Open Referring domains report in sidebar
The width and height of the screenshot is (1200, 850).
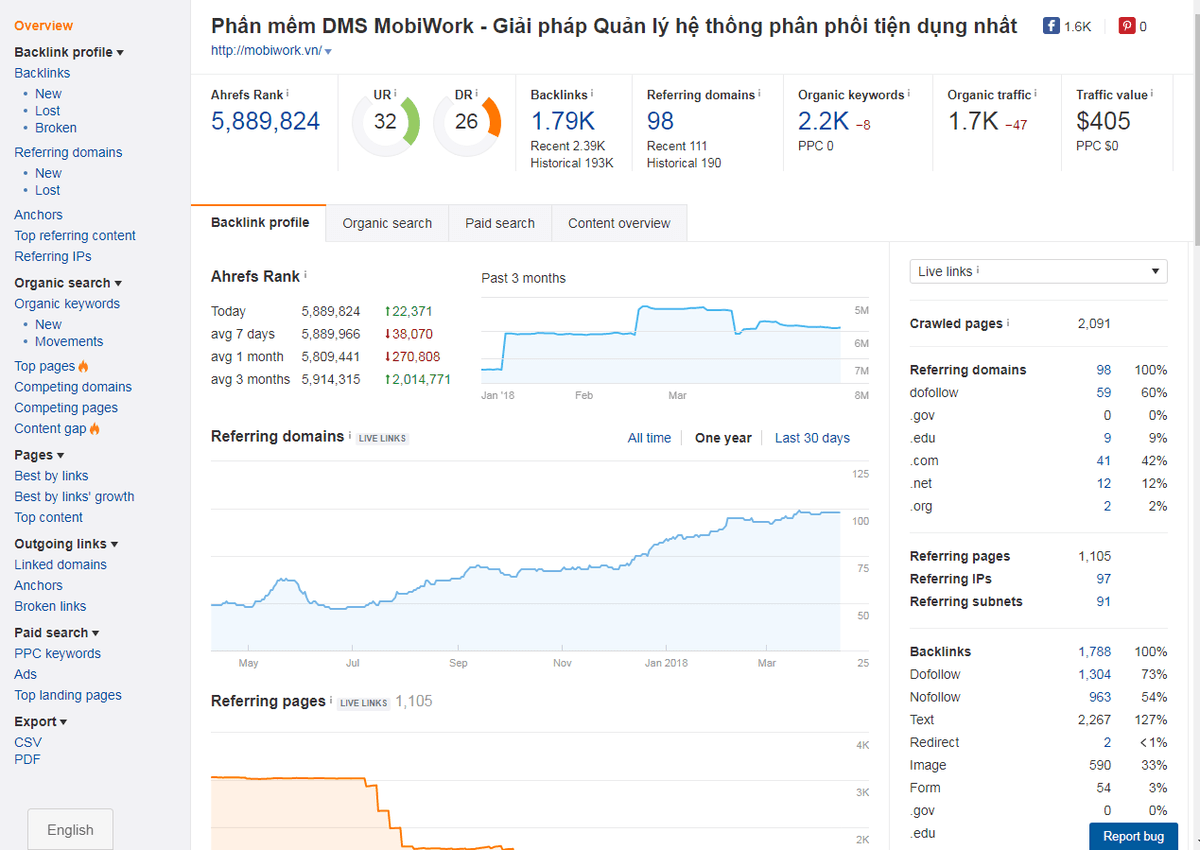point(68,152)
